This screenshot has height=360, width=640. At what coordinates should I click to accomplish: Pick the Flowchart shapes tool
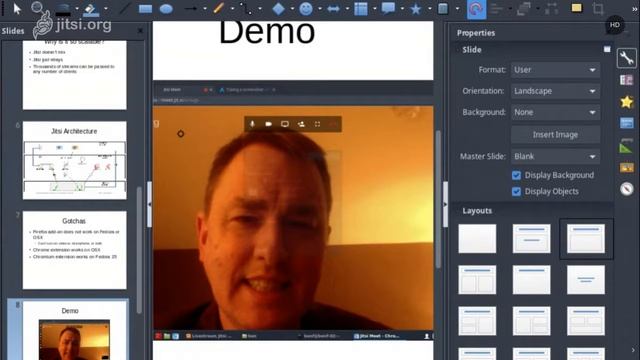point(361,9)
